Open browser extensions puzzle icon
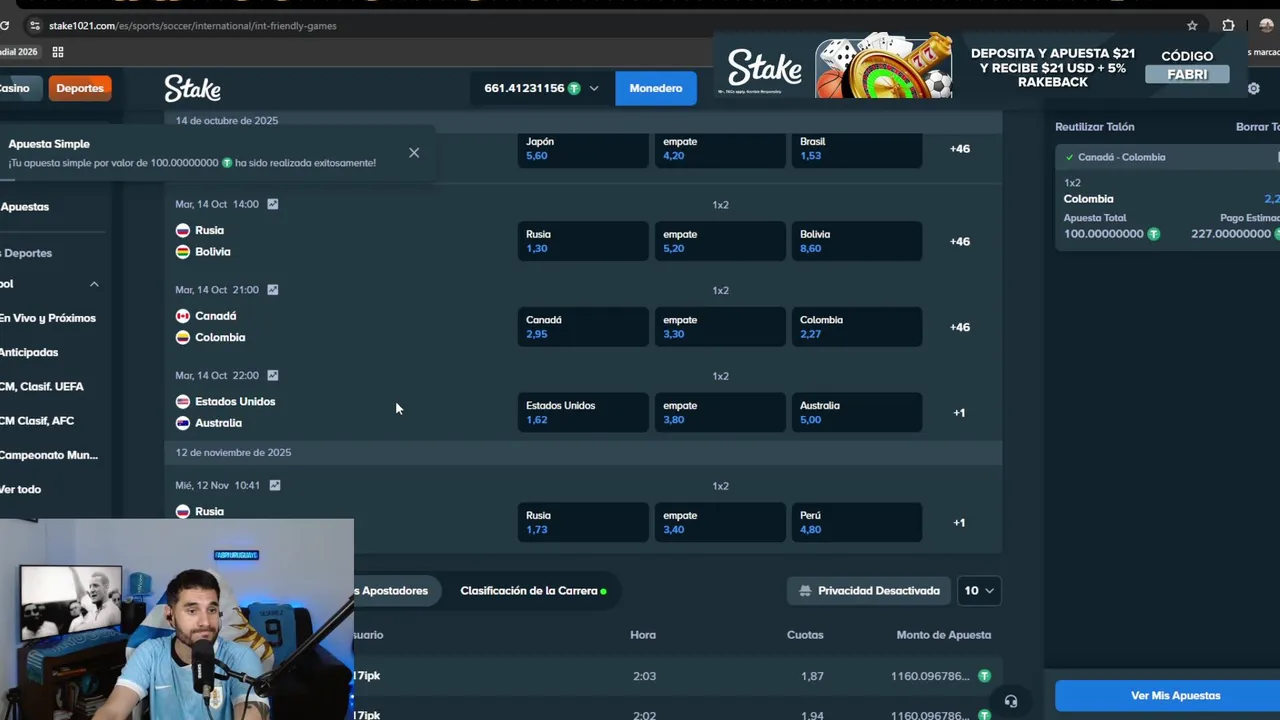This screenshot has height=720, width=1280. click(1228, 26)
